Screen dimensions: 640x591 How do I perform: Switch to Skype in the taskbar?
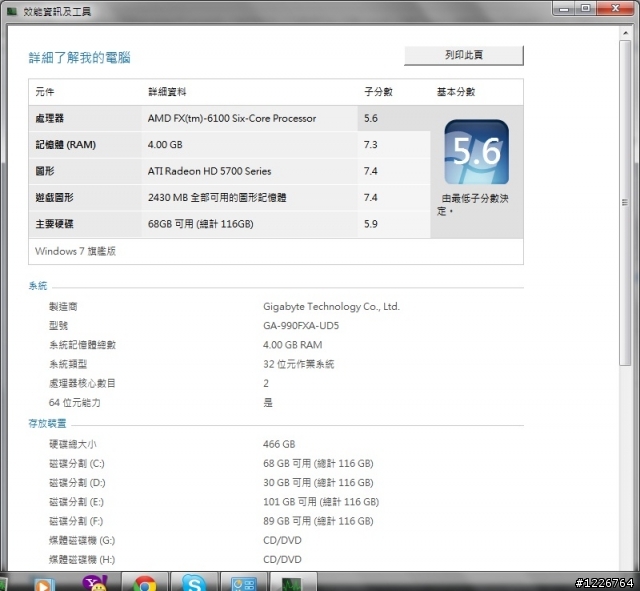click(x=194, y=583)
